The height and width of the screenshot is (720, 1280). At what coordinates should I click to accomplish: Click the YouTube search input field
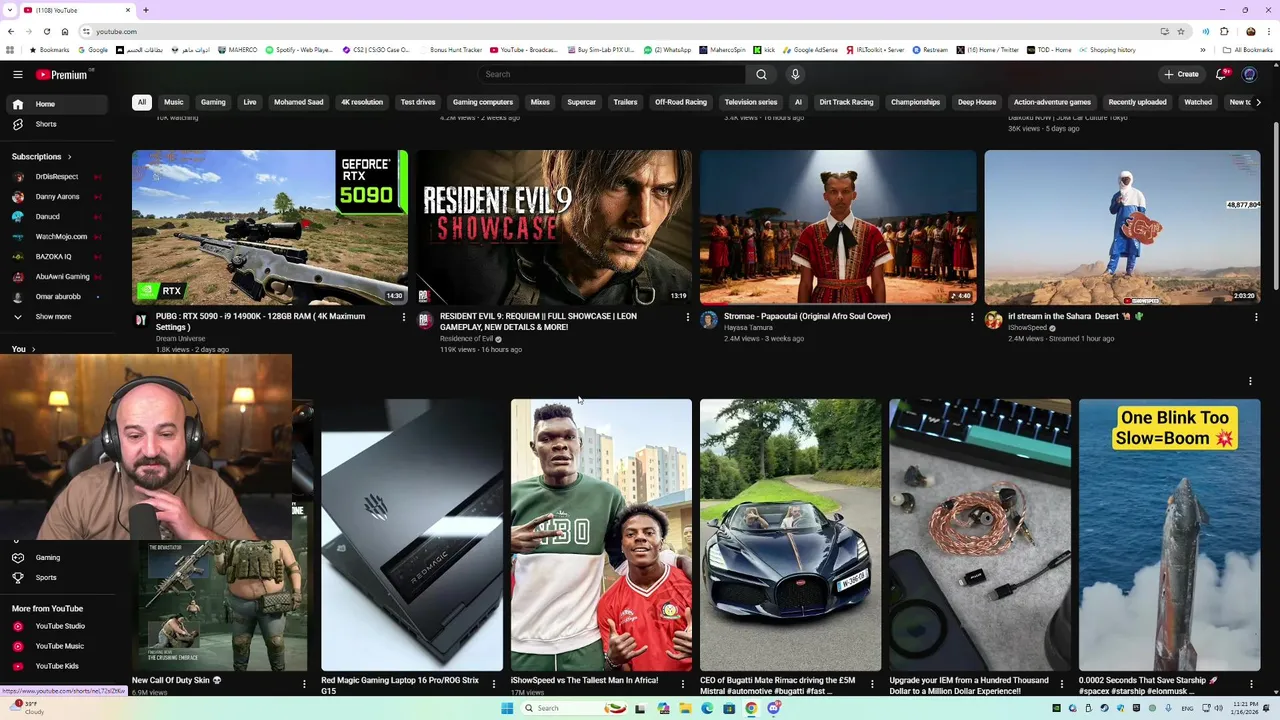(612, 74)
